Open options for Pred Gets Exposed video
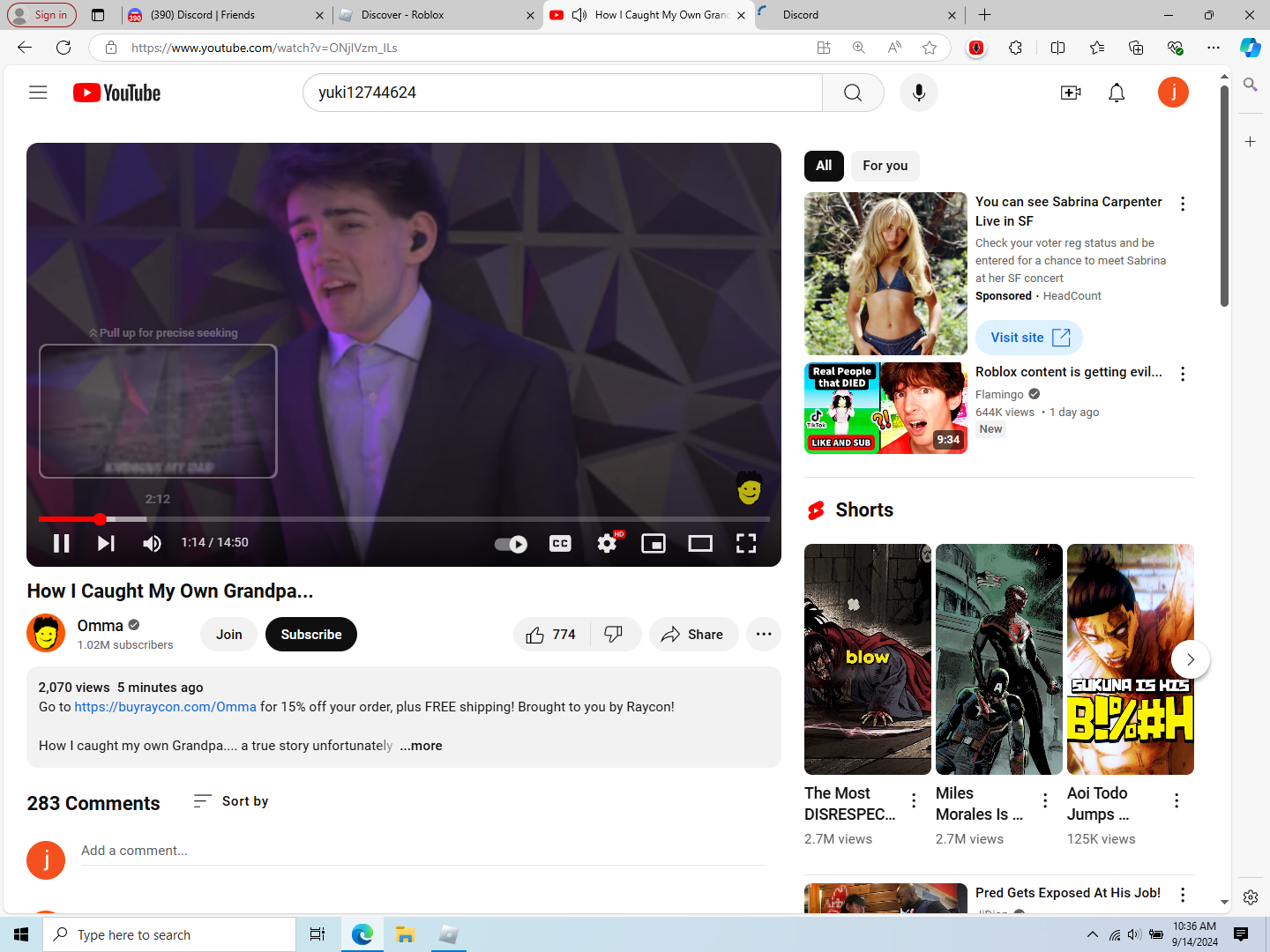Image resolution: width=1270 pixels, height=952 pixels. (x=1183, y=895)
